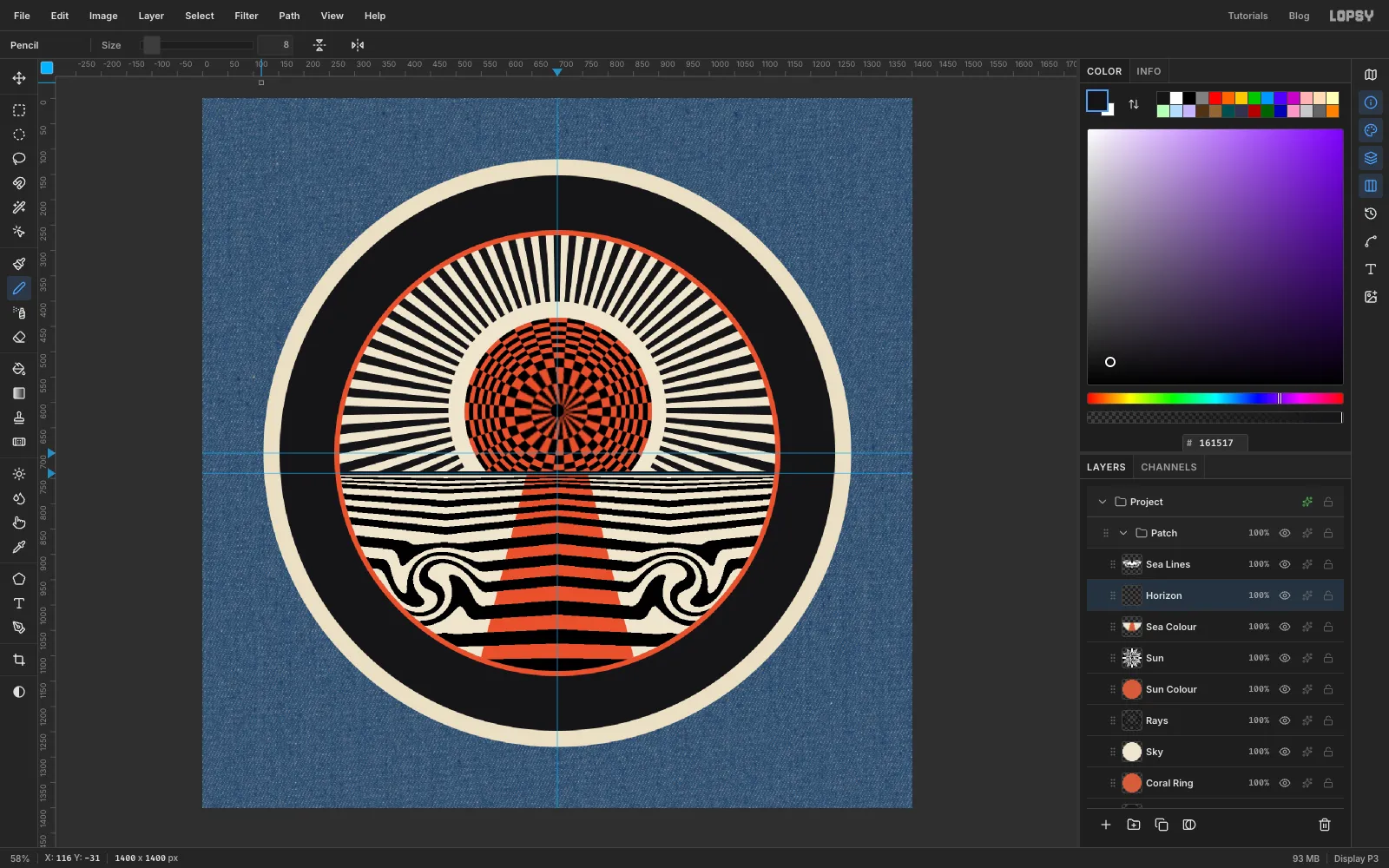Select the Polygon shape tool

(19, 579)
